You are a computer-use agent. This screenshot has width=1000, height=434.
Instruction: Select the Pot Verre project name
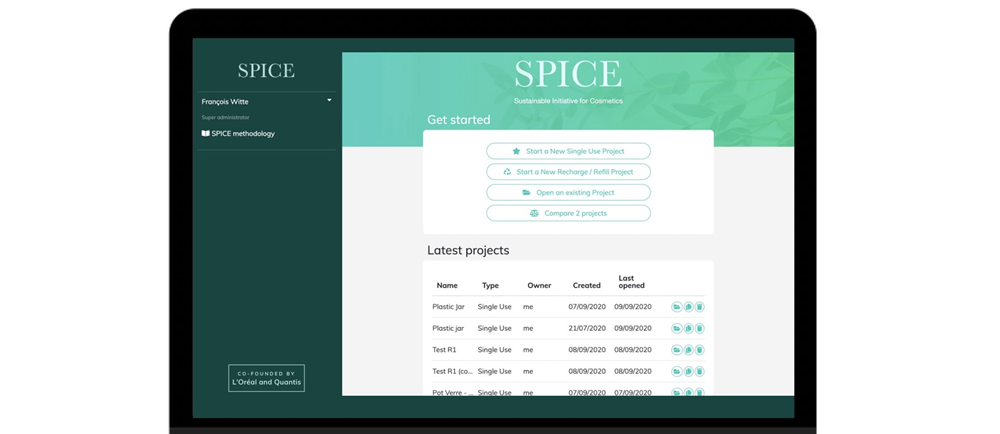coord(452,392)
